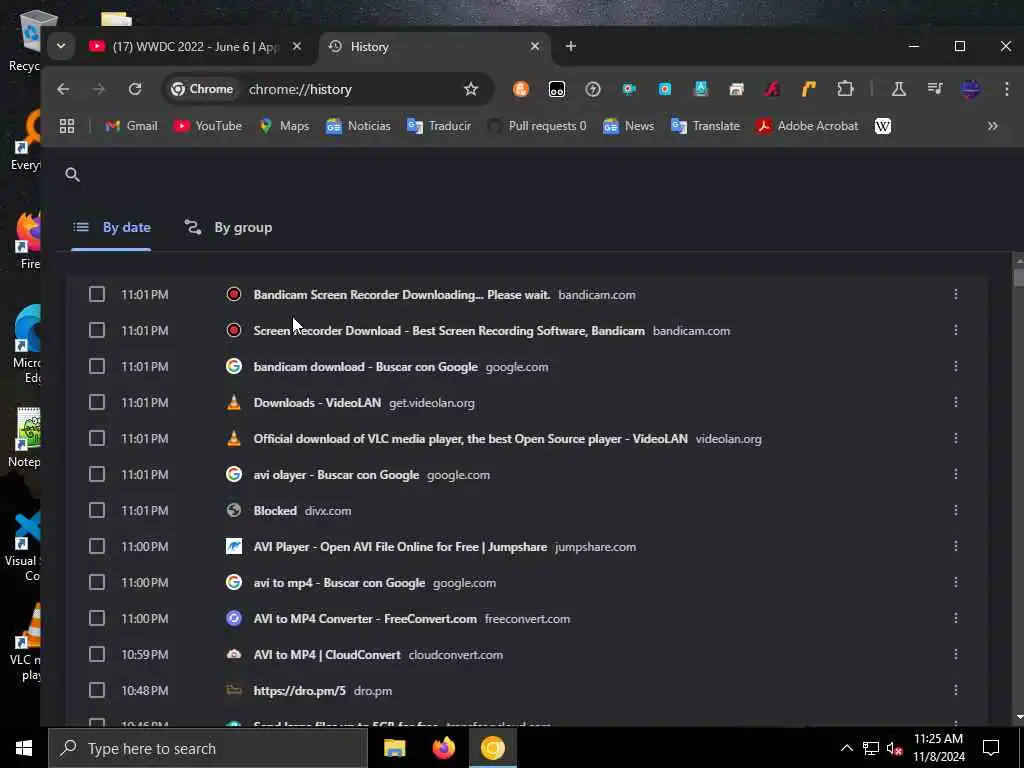Click the Chrome taskbar icon

click(x=493, y=748)
